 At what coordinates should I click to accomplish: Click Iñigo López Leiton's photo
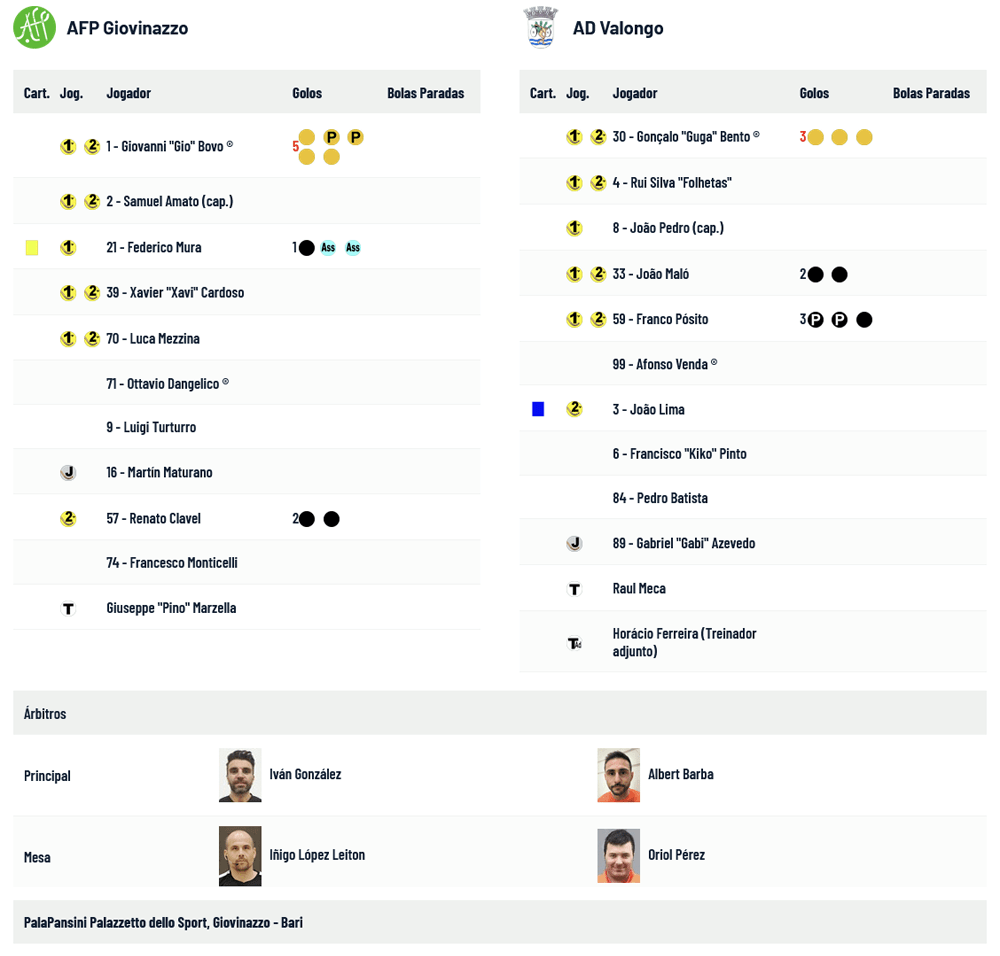pos(240,856)
